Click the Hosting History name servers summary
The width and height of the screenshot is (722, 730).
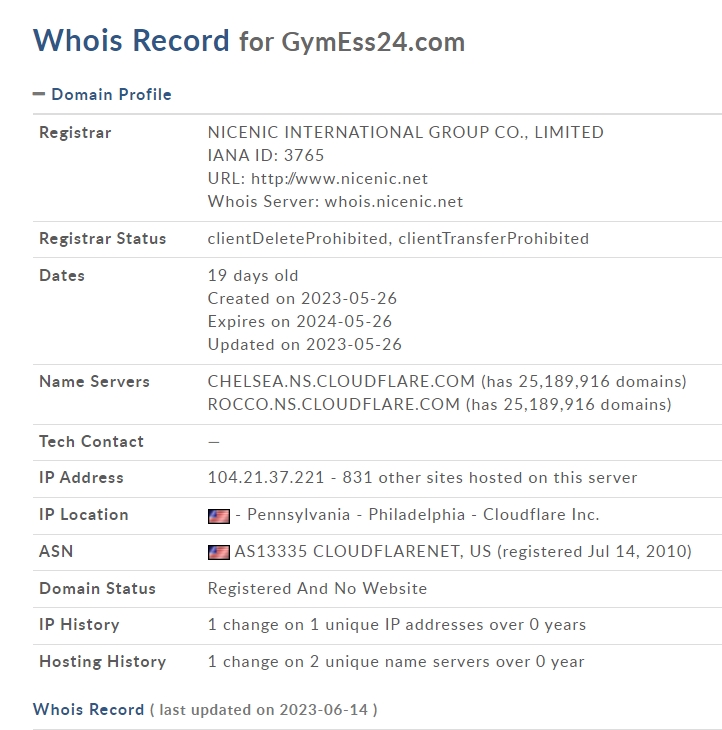click(x=395, y=661)
